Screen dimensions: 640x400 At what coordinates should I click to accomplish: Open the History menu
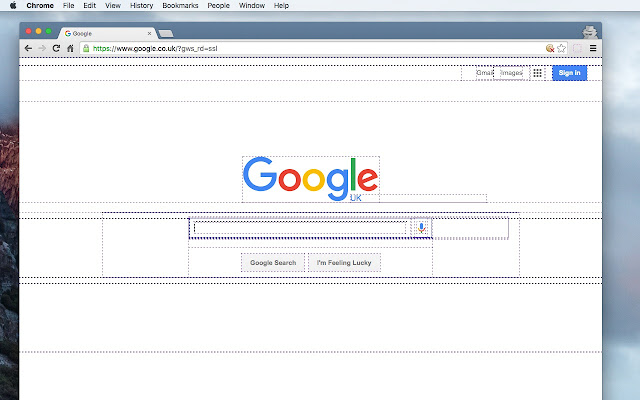click(142, 5)
